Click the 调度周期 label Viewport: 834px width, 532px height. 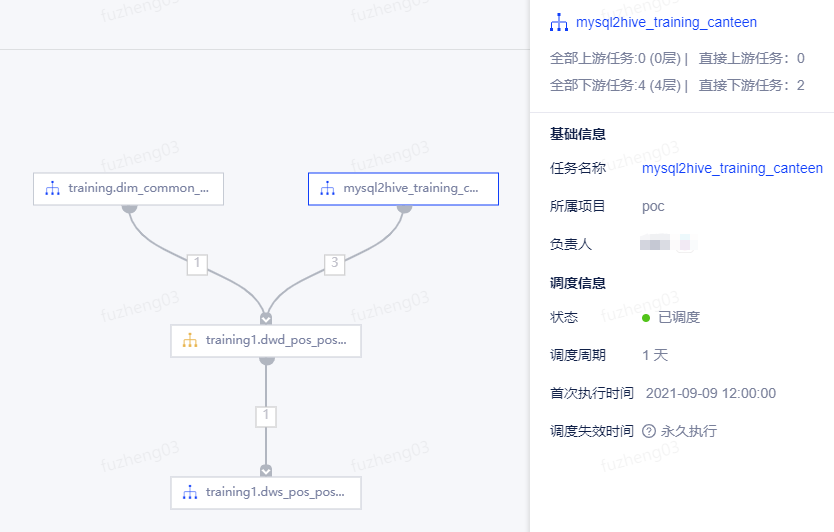578,355
